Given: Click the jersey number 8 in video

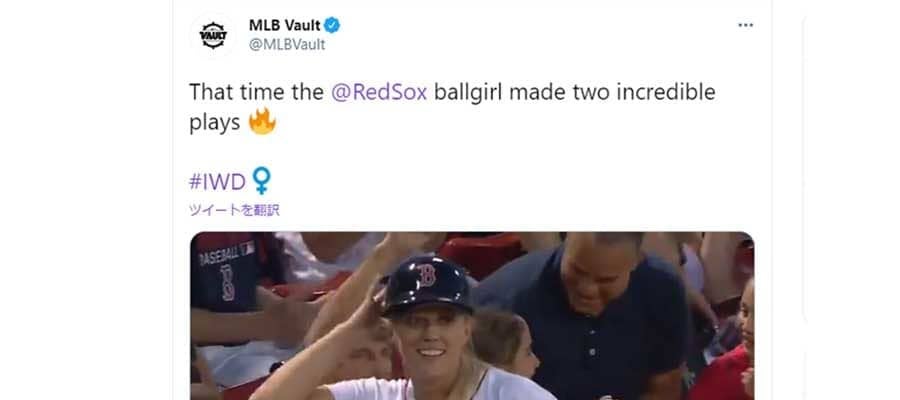Looking at the screenshot, I should (x=227, y=282).
